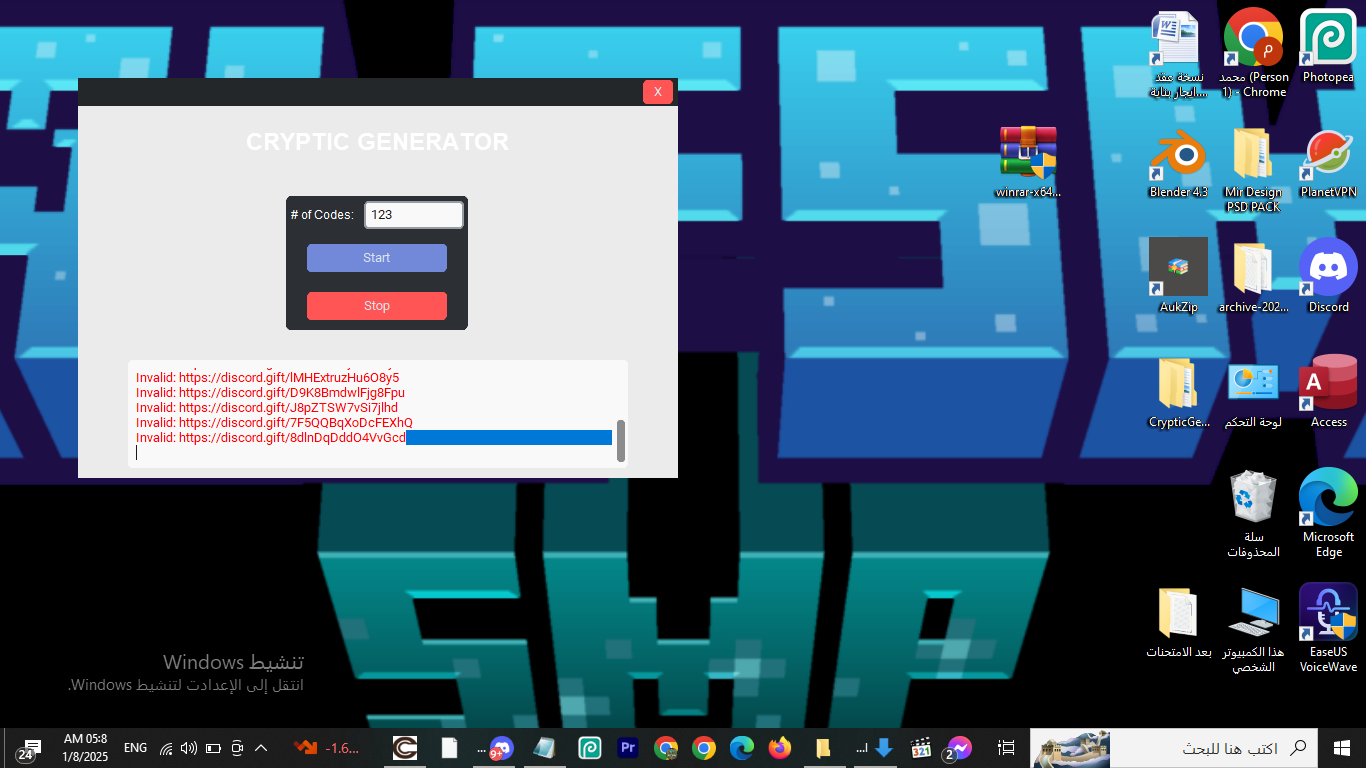Click the stock ticker -1.6 taskbar widget
The height and width of the screenshot is (768, 1366).
[x=328, y=748]
